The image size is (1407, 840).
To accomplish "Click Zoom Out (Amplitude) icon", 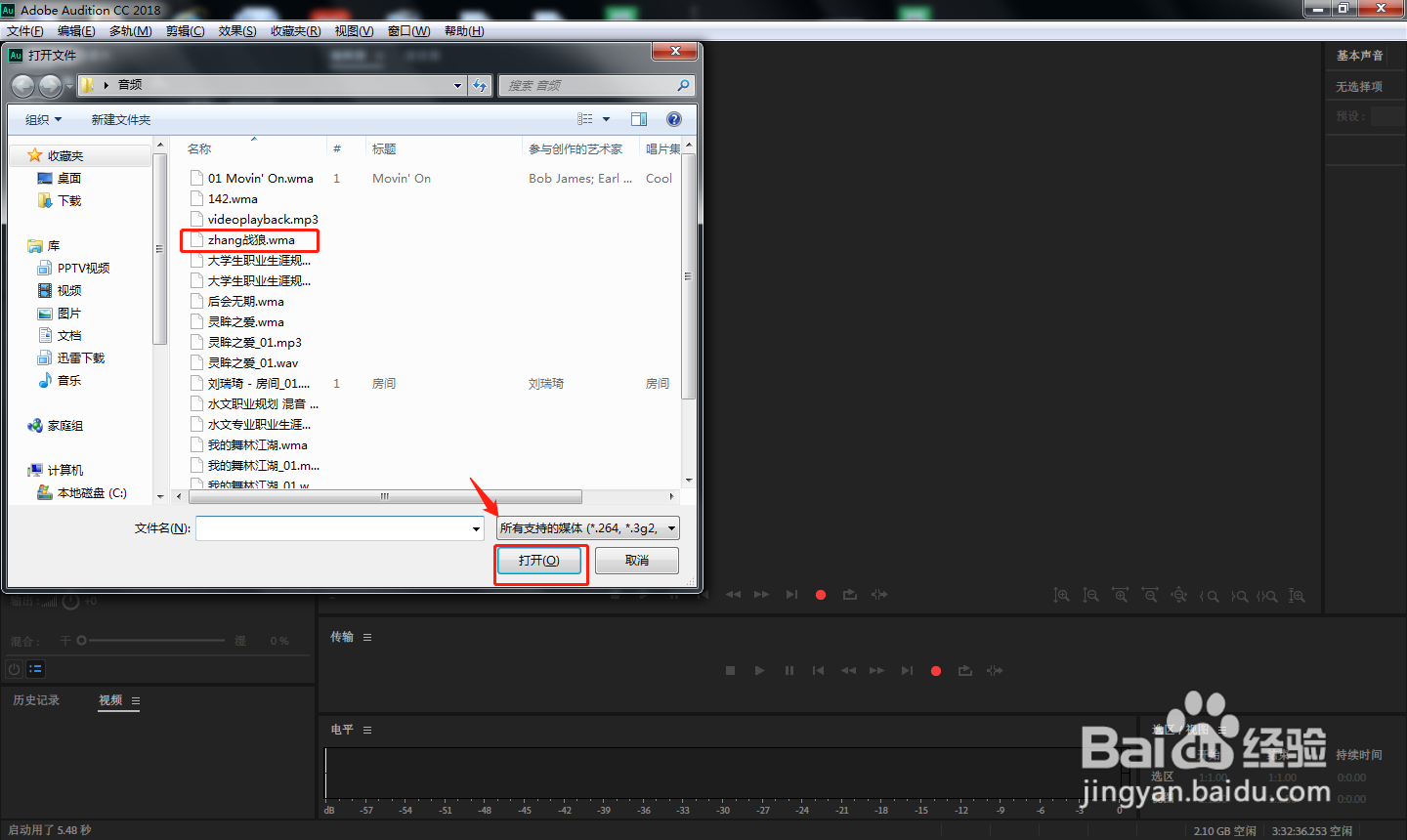I will (x=1090, y=595).
